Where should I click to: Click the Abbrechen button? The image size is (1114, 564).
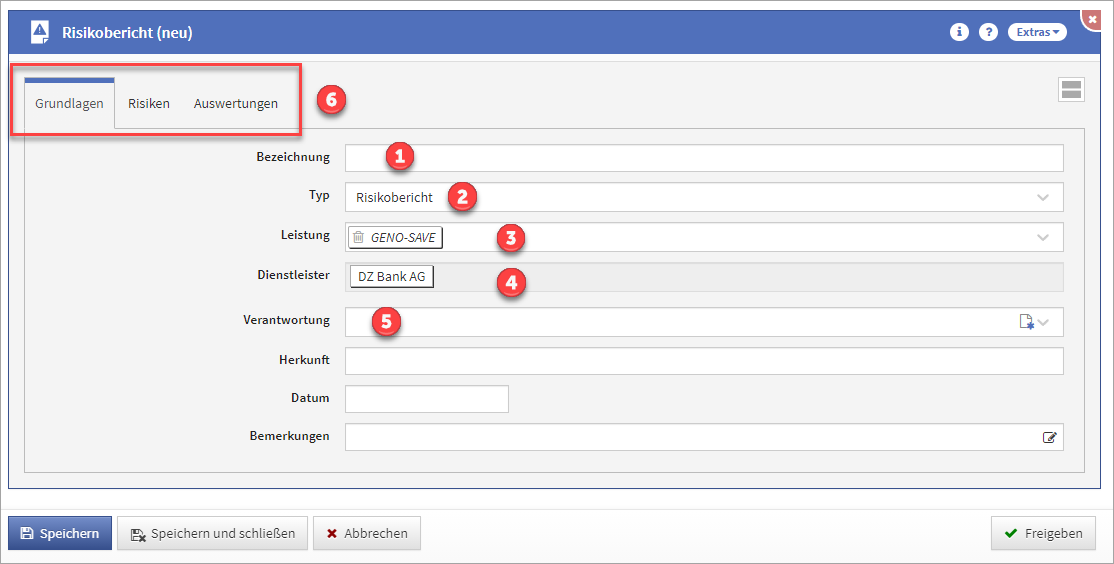pos(367,533)
